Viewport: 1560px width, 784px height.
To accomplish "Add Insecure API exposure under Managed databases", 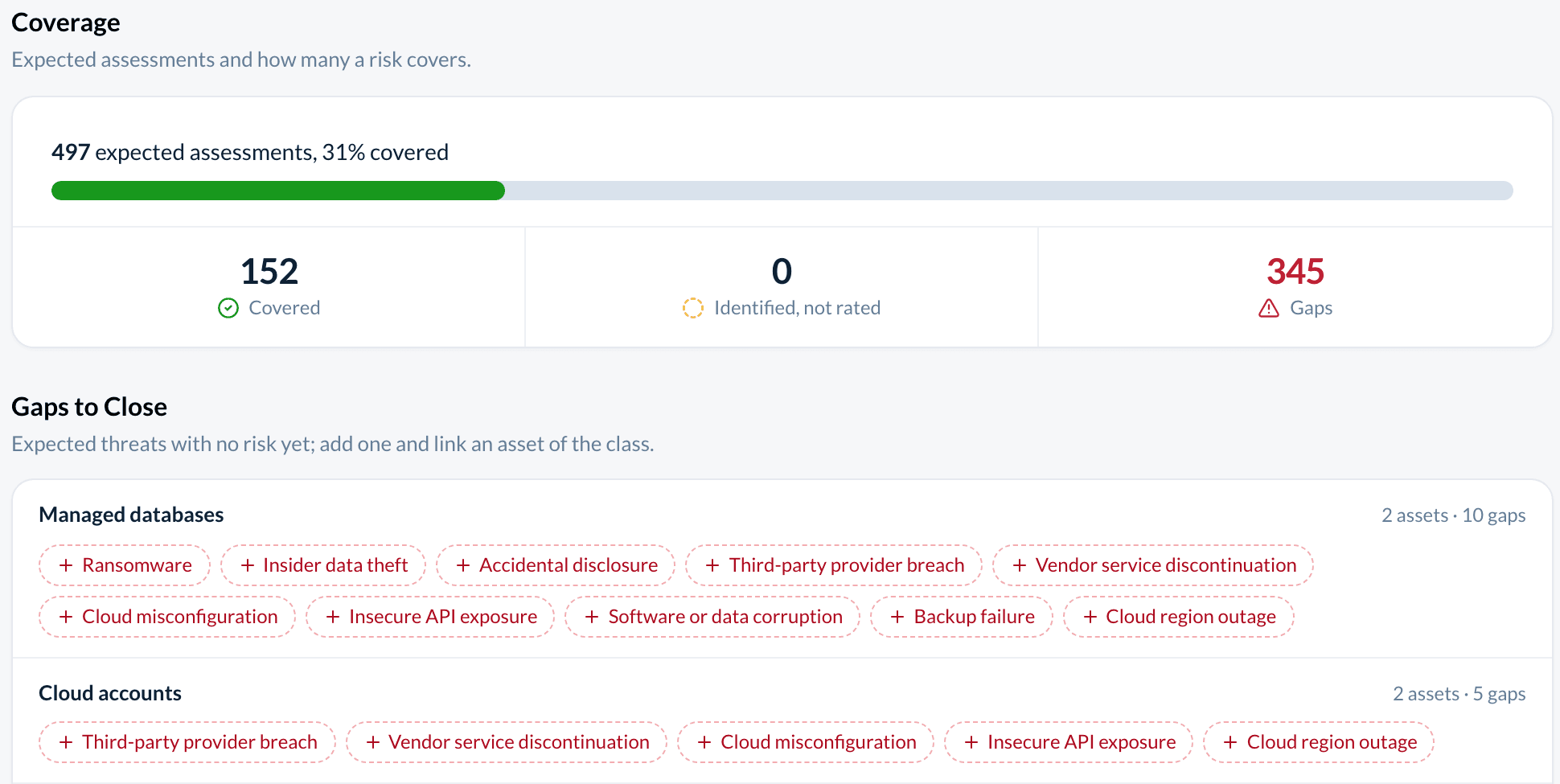I will point(430,617).
